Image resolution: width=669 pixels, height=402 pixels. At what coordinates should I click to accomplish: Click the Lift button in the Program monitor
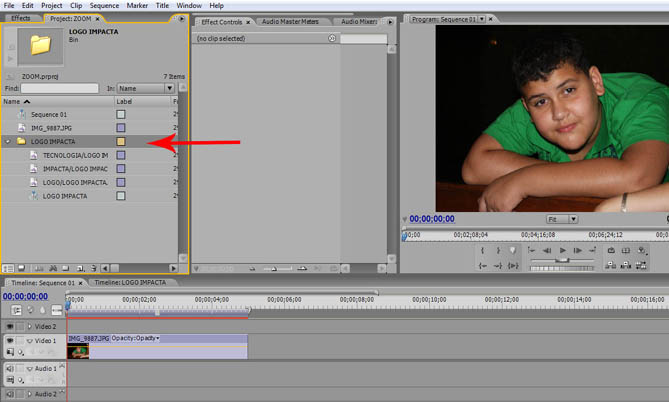[x=610, y=264]
